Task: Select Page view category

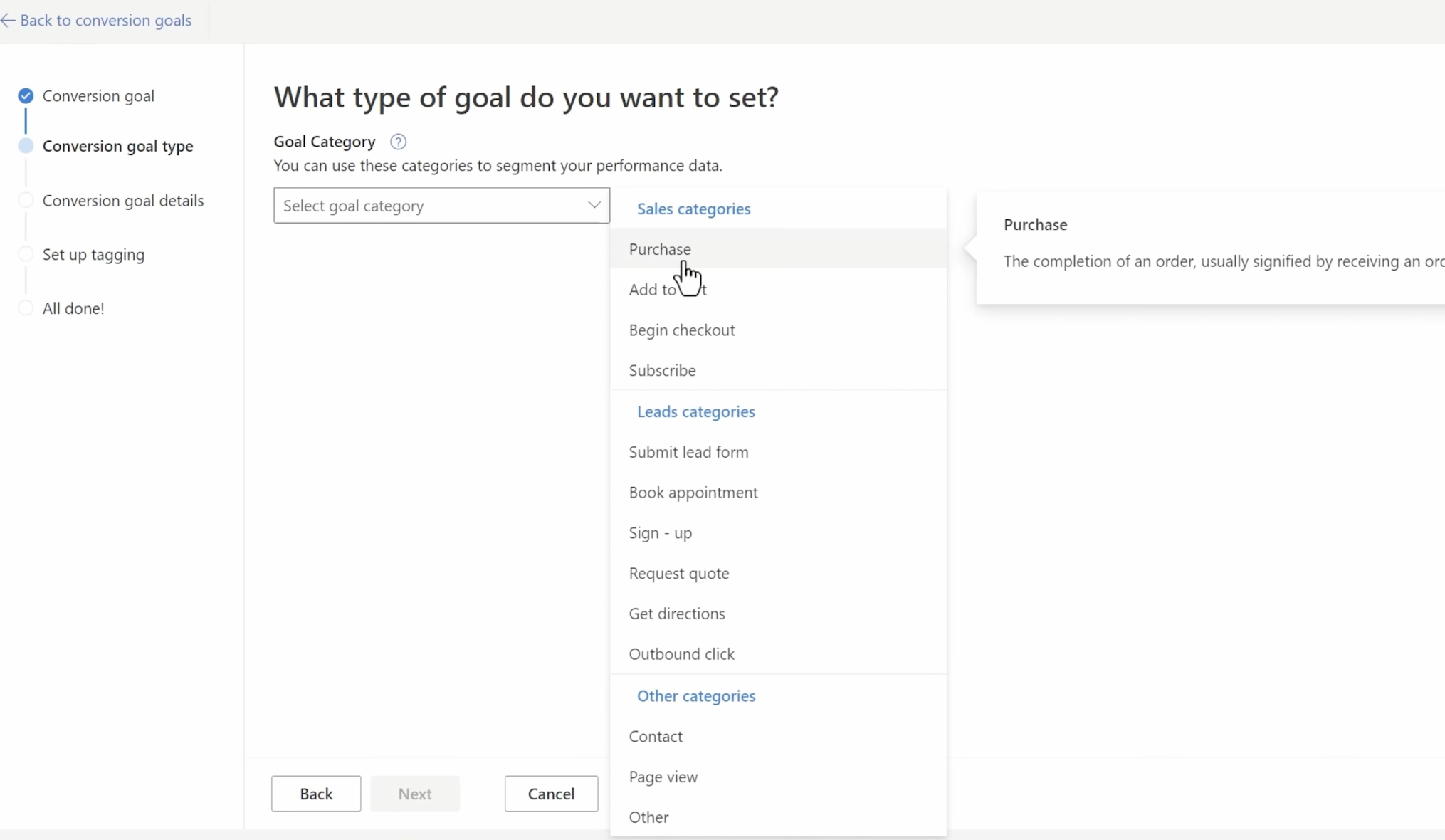Action: point(778,777)
